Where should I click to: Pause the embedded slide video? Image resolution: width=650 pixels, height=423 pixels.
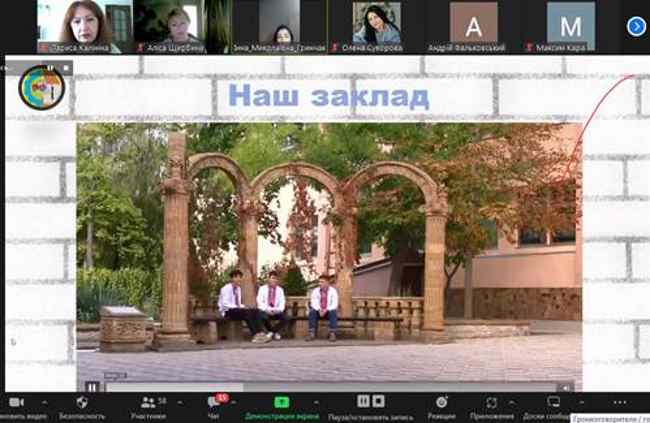92,387
